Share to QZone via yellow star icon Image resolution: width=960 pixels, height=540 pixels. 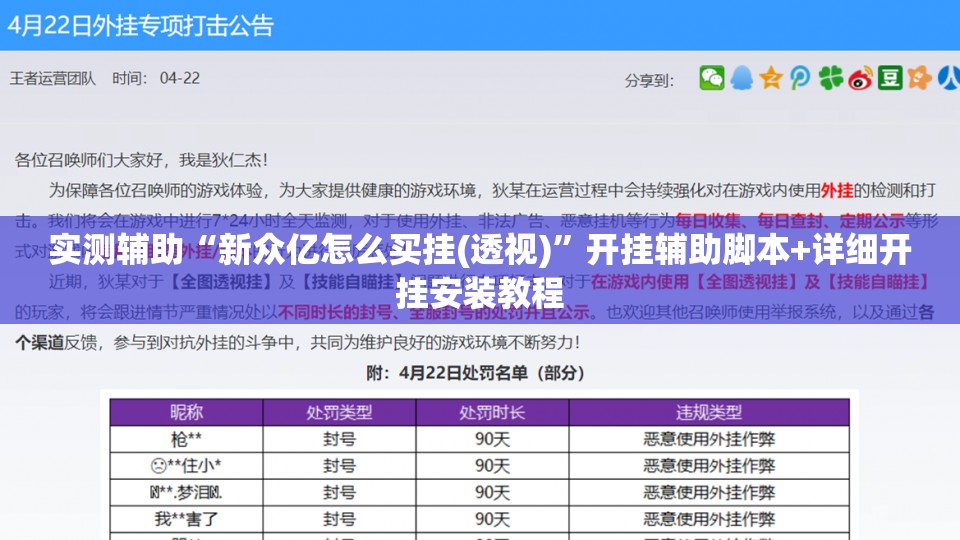pos(771,78)
